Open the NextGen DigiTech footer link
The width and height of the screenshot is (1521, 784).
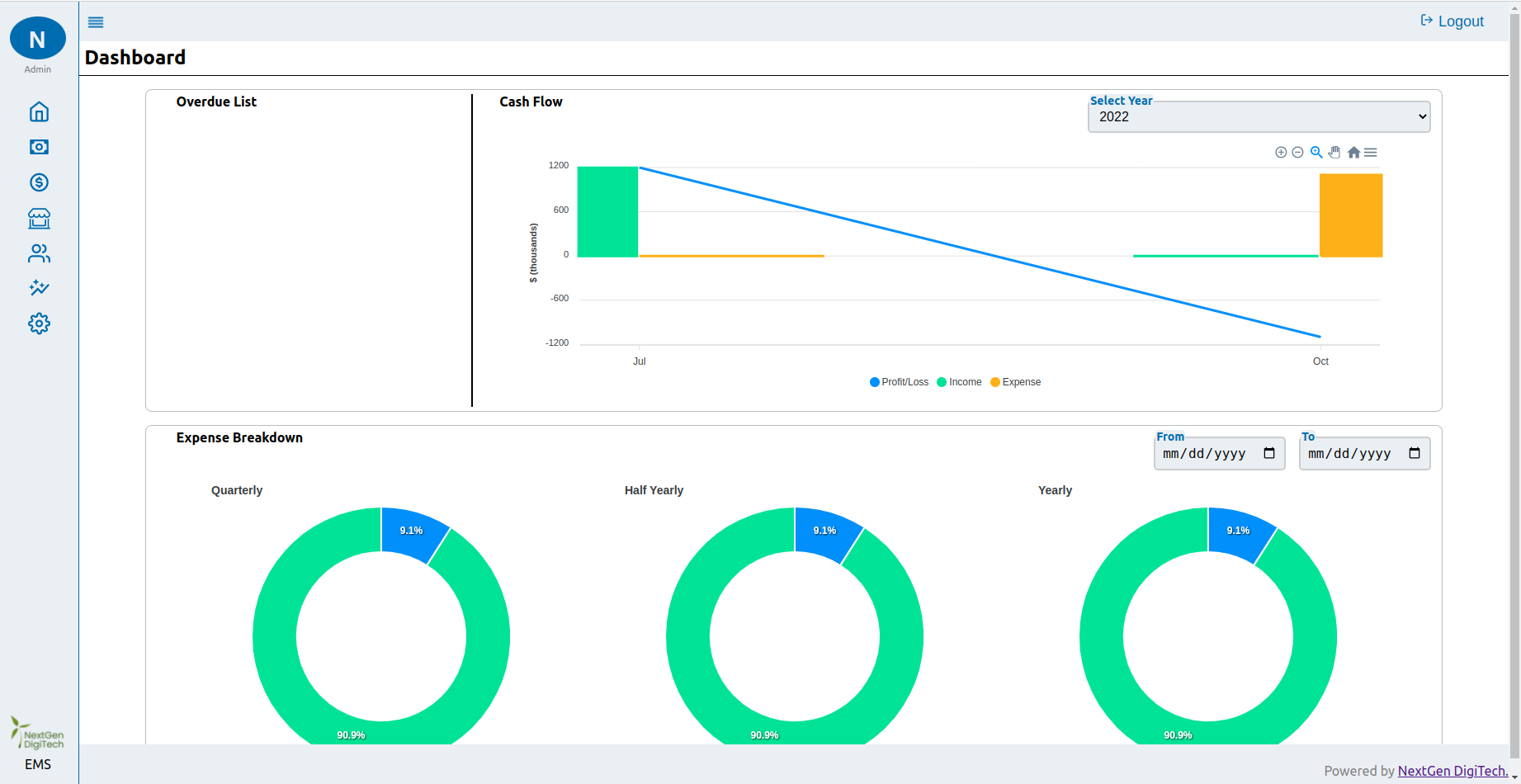1453,771
